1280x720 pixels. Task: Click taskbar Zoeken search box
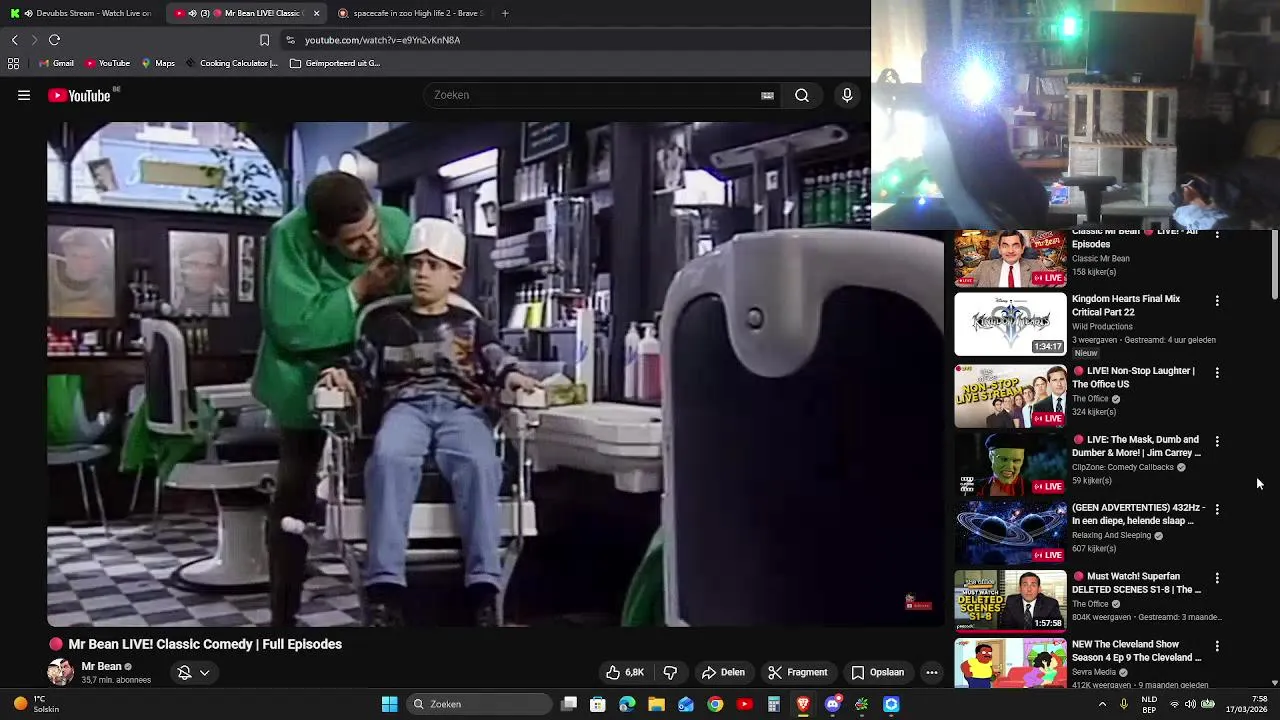pos(480,704)
